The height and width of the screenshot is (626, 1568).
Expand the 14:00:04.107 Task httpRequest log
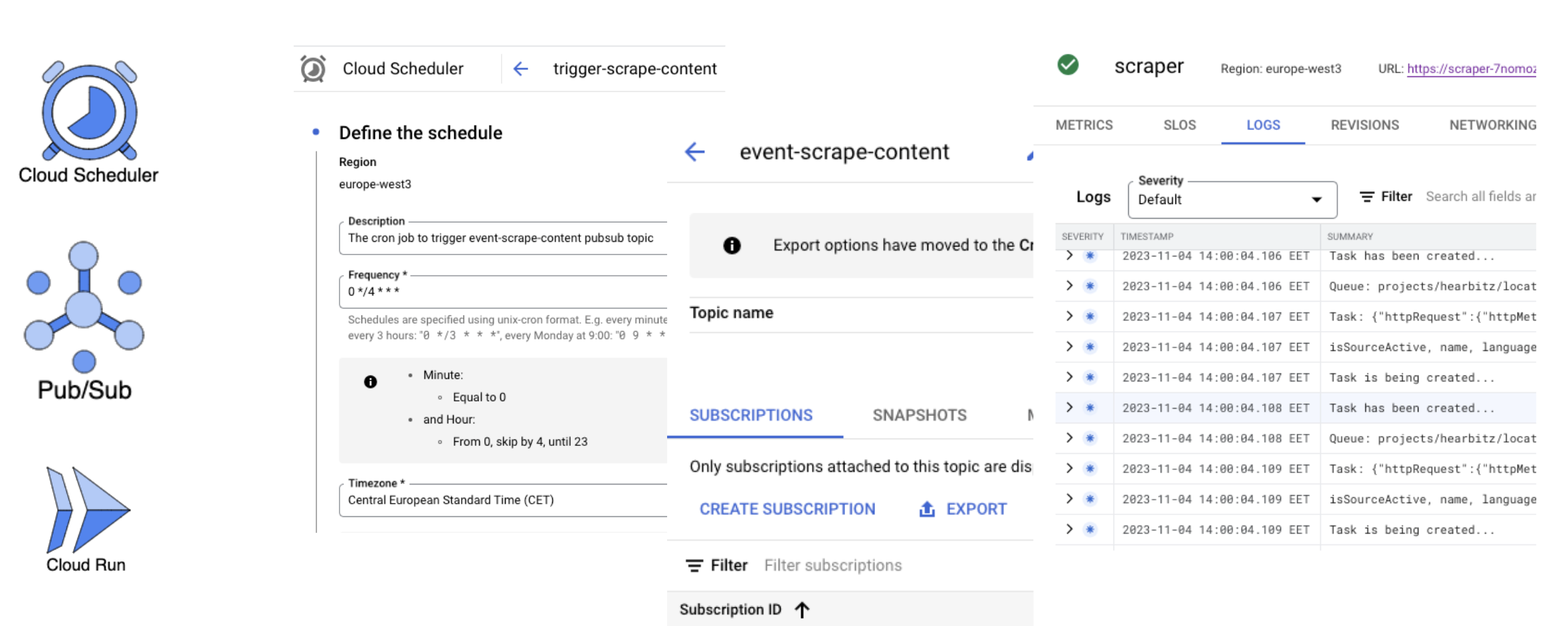(x=1069, y=316)
